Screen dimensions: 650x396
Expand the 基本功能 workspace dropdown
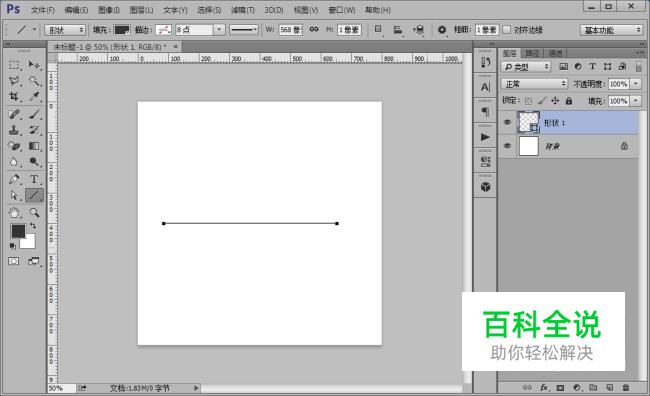(611, 30)
